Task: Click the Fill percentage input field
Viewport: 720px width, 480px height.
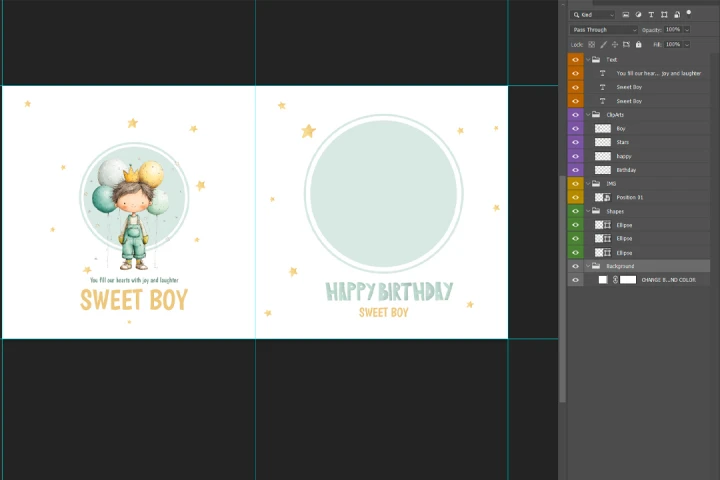Action: [672, 44]
